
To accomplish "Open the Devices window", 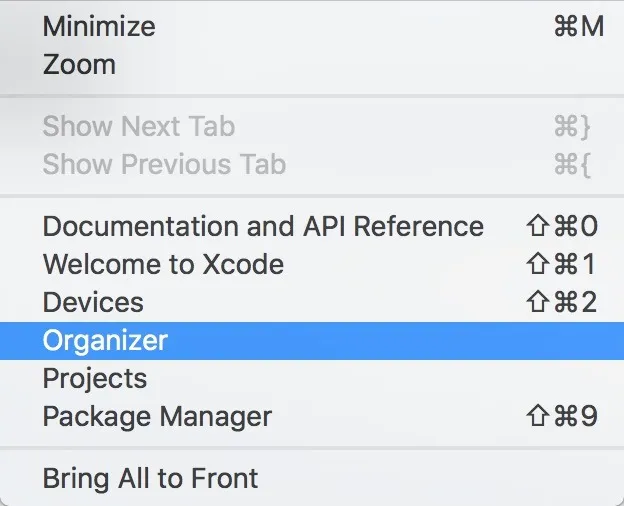I will [x=93, y=303].
